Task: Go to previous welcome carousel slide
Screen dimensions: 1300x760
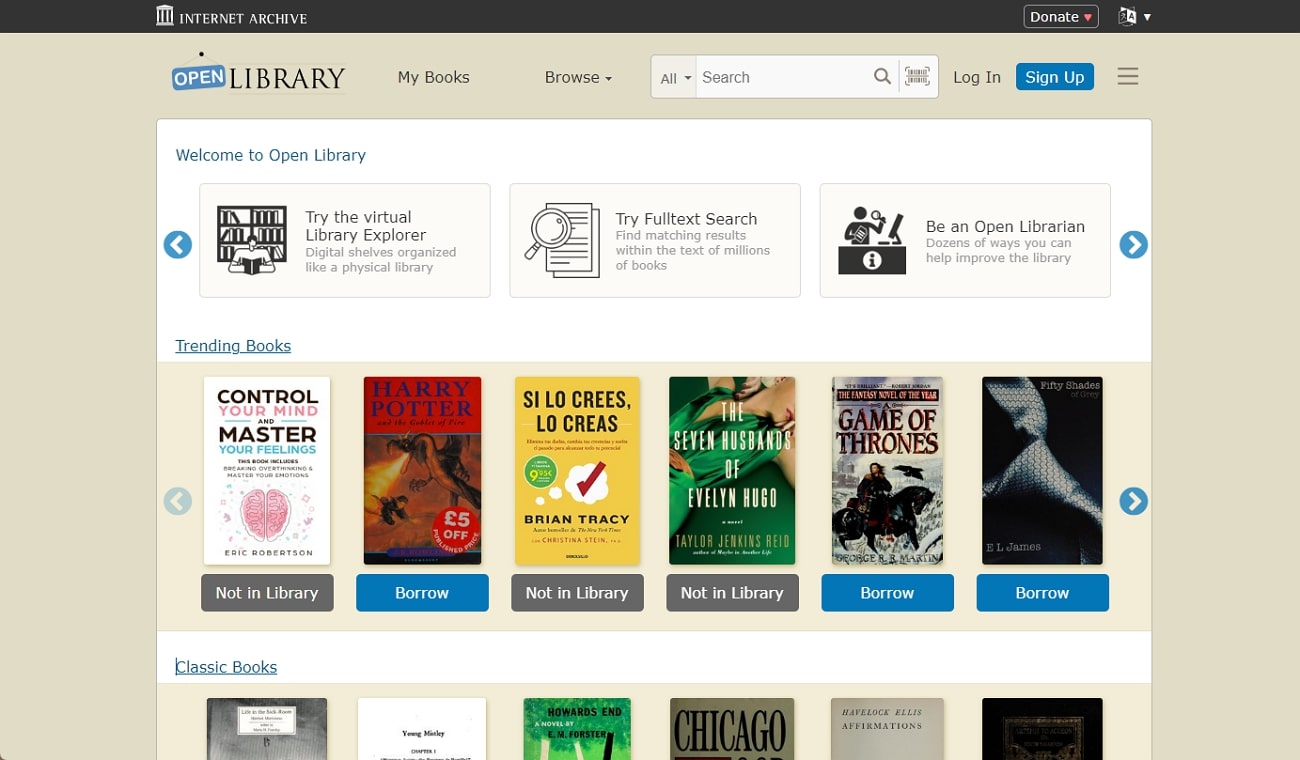Action: tap(178, 244)
